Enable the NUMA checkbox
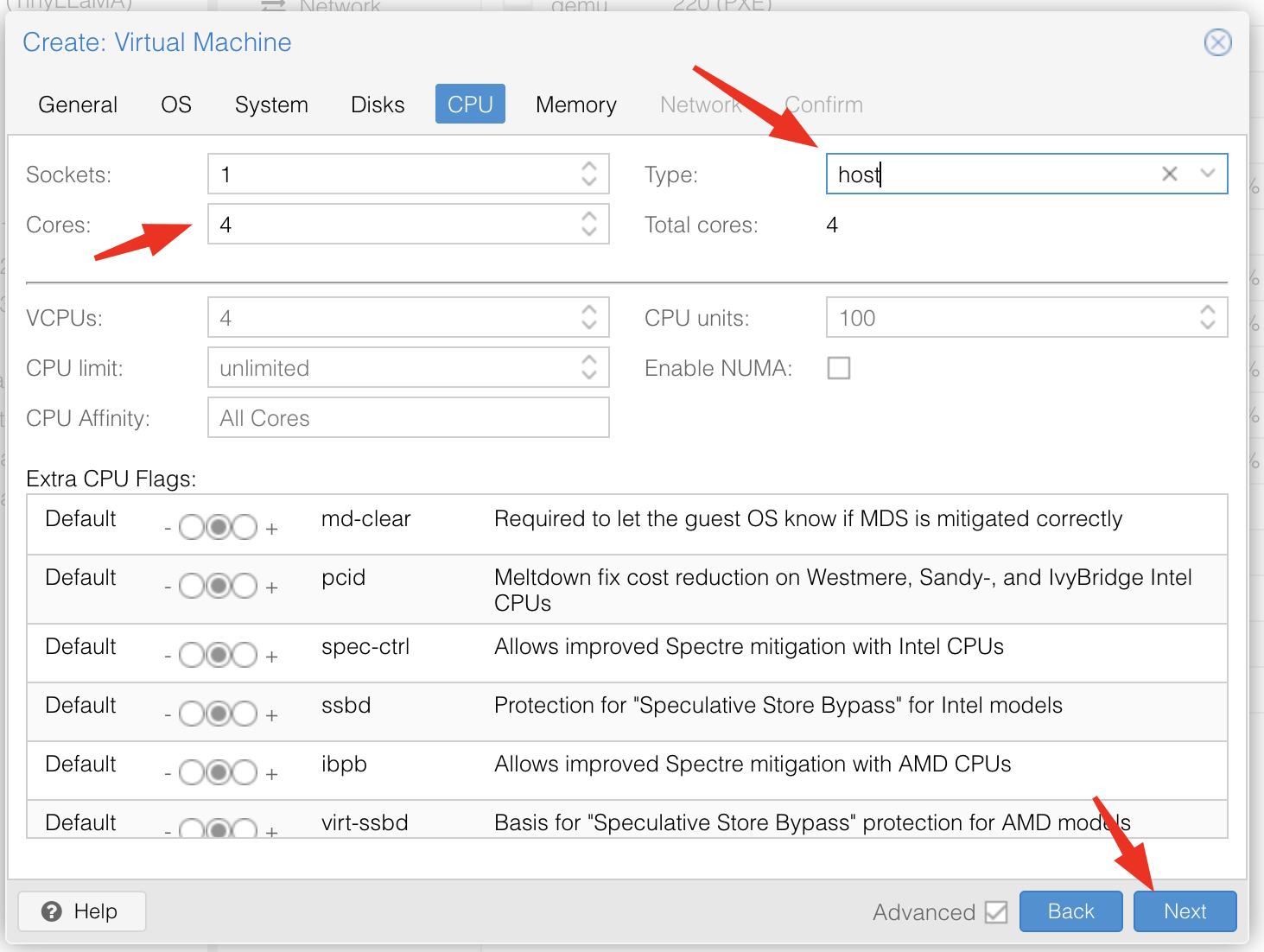The image size is (1264, 952). (x=838, y=368)
